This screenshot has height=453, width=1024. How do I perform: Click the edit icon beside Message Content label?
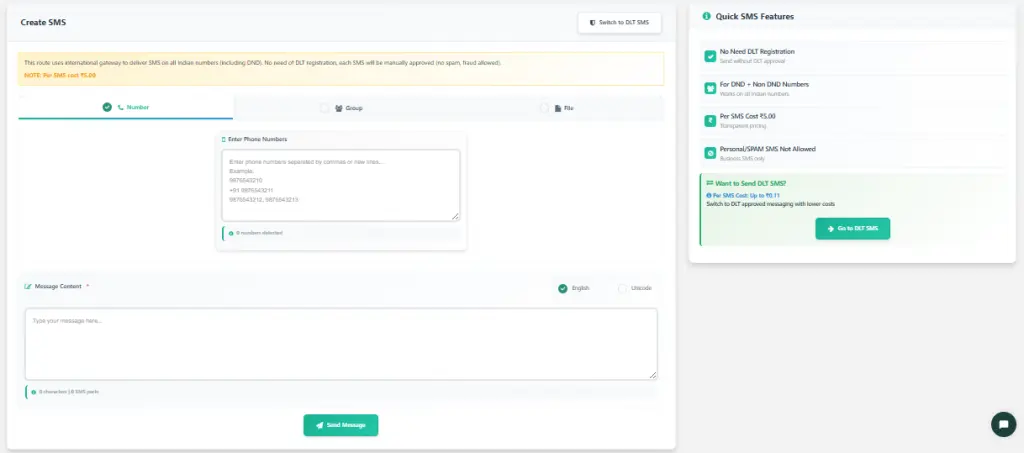pos(28,287)
